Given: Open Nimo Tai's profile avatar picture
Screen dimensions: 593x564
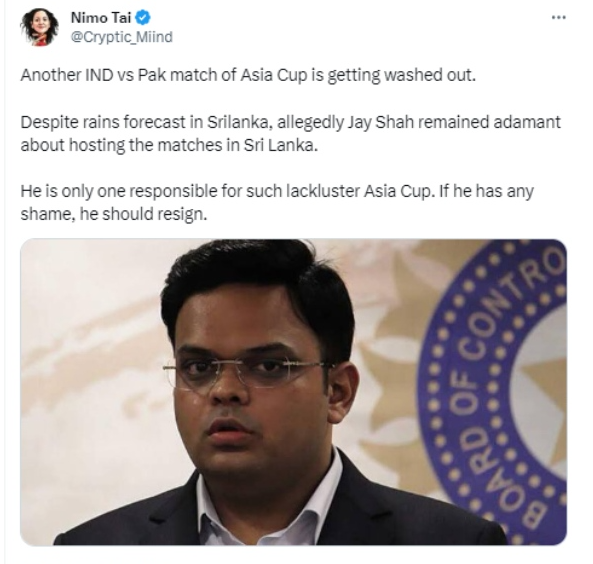Looking at the screenshot, I should point(40,27).
